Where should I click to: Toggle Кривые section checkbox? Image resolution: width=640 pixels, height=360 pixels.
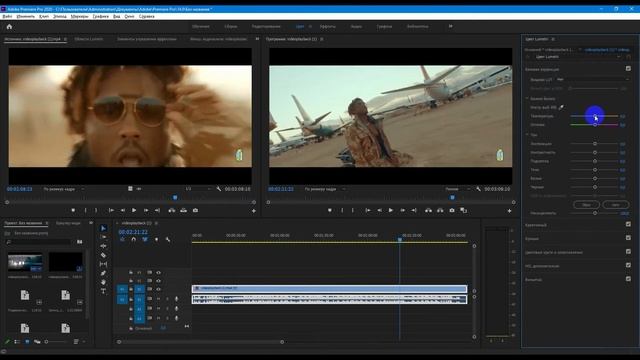(x=628, y=238)
